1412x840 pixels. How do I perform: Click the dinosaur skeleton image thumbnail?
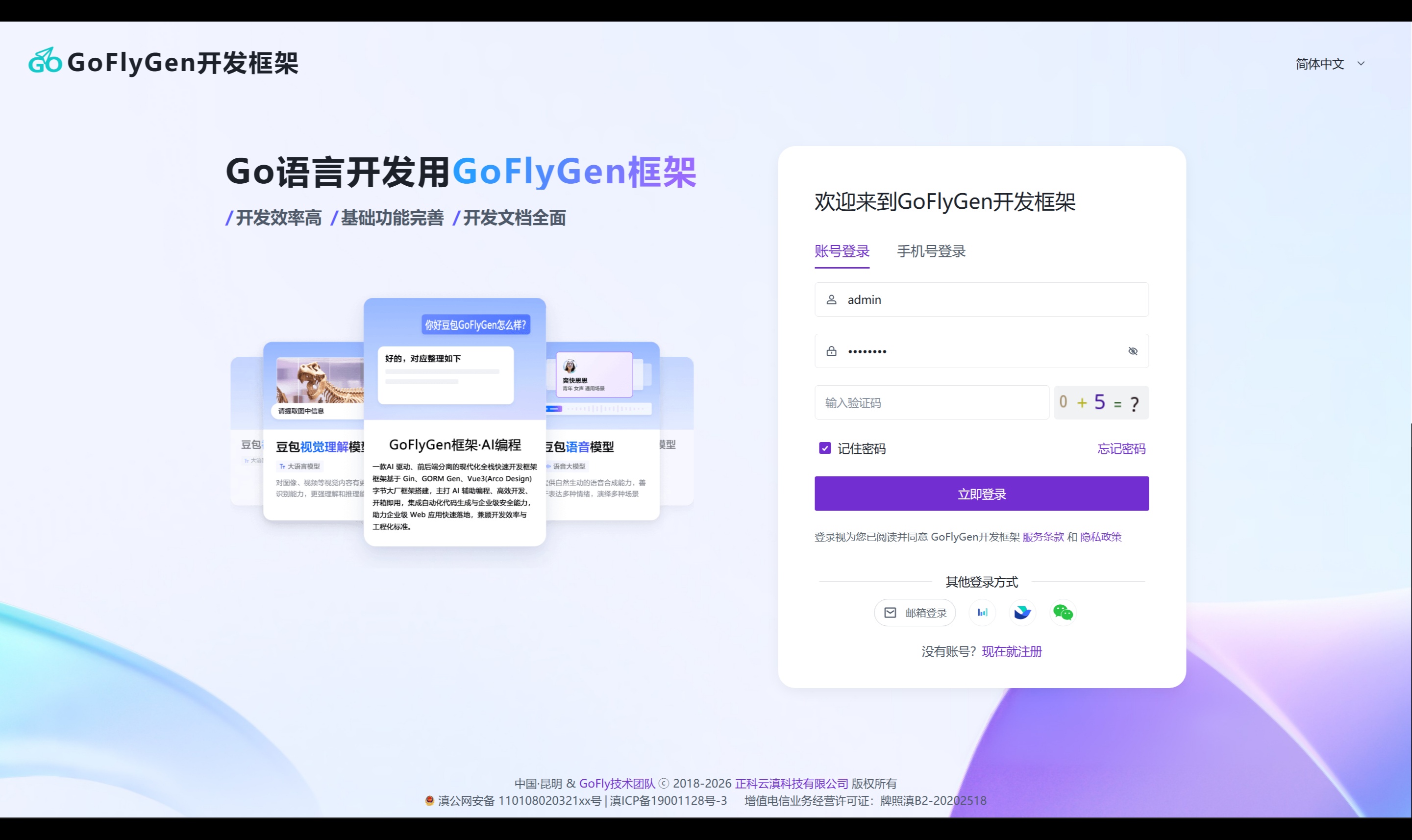pyautogui.click(x=321, y=381)
